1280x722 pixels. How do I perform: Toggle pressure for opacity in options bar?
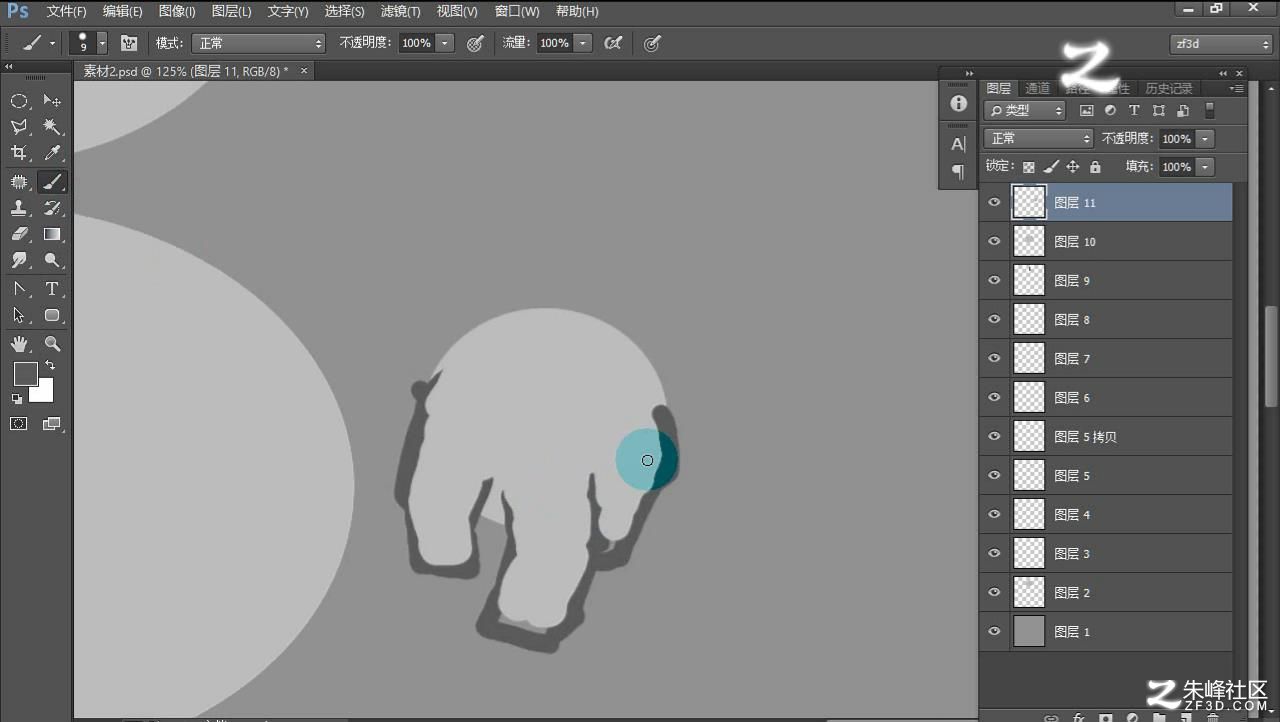point(476,43)
